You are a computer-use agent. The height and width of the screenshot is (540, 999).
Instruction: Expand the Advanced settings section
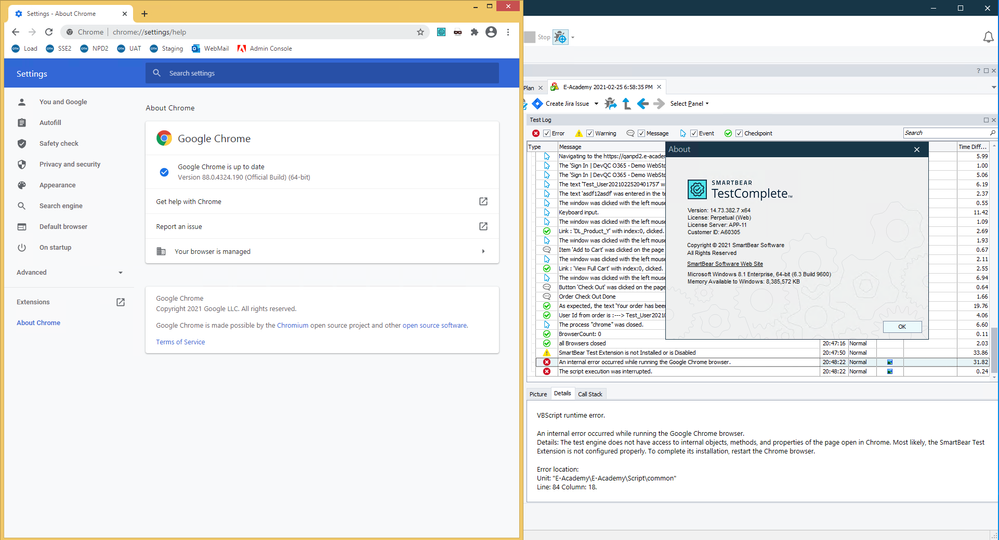[x=69, y=272]
